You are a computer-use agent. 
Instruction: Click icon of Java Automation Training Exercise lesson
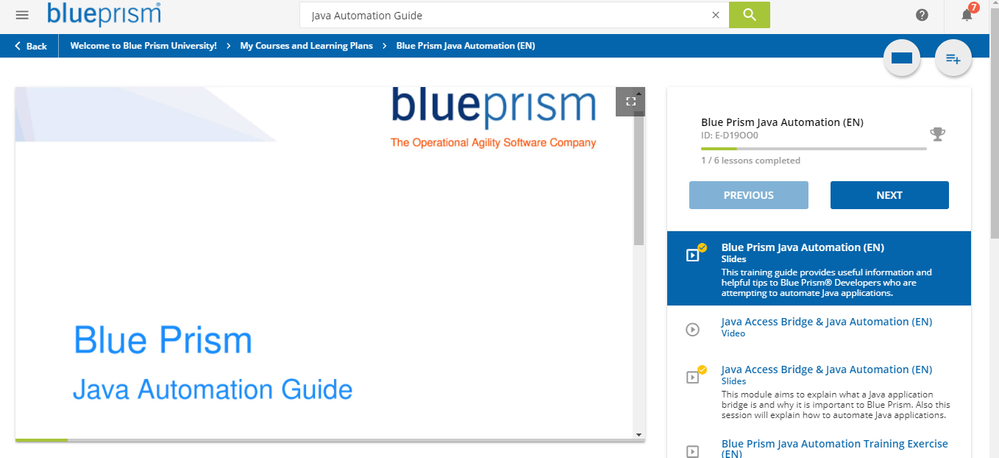tap(692, 451)
